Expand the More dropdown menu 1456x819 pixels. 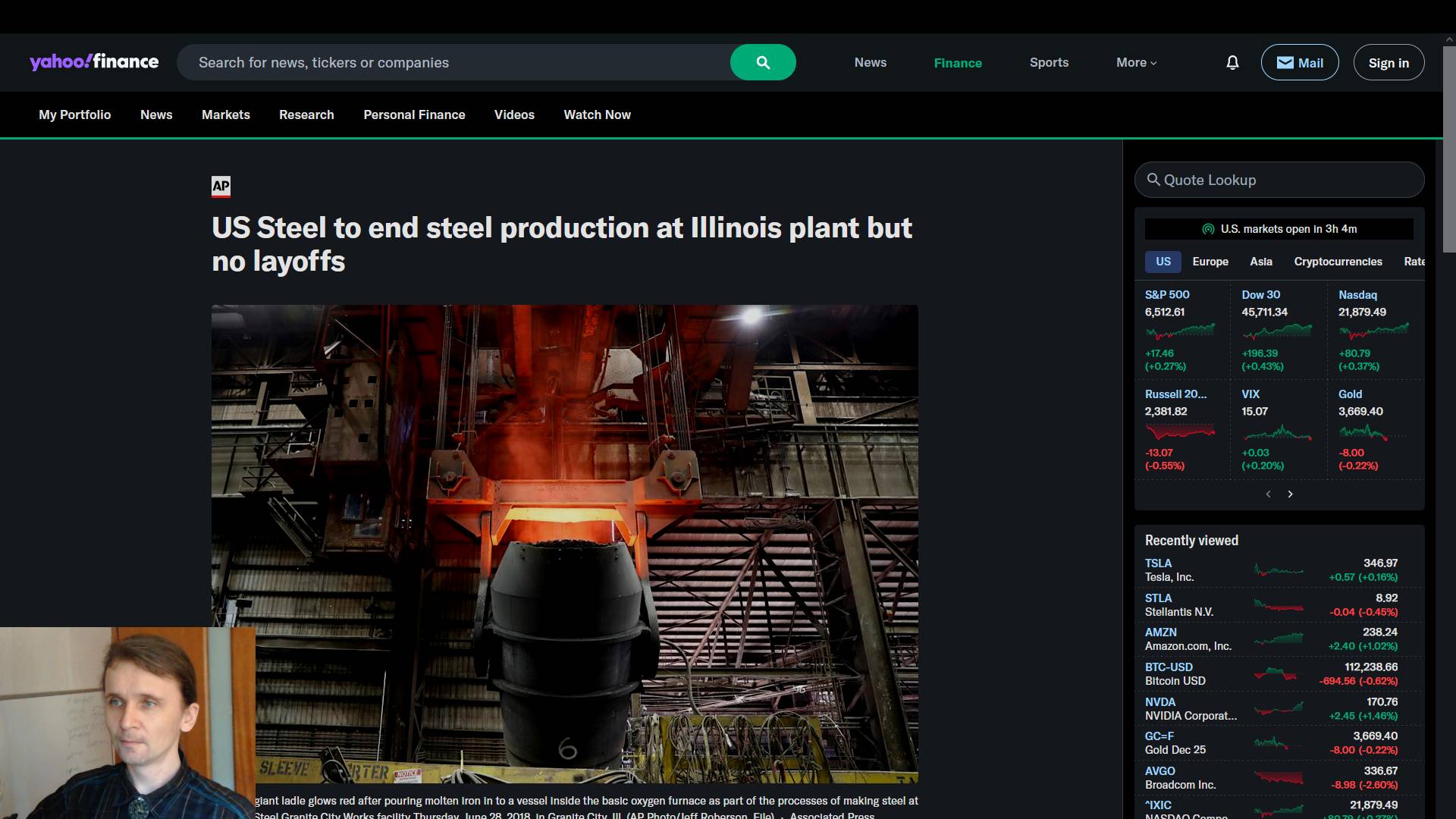[1136, 62]
